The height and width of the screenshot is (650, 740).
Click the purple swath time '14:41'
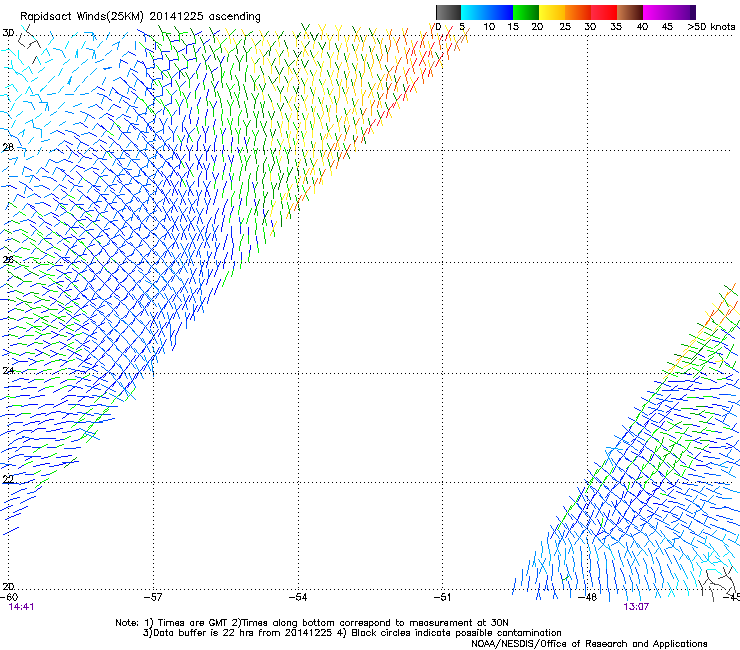coord(22,607)
